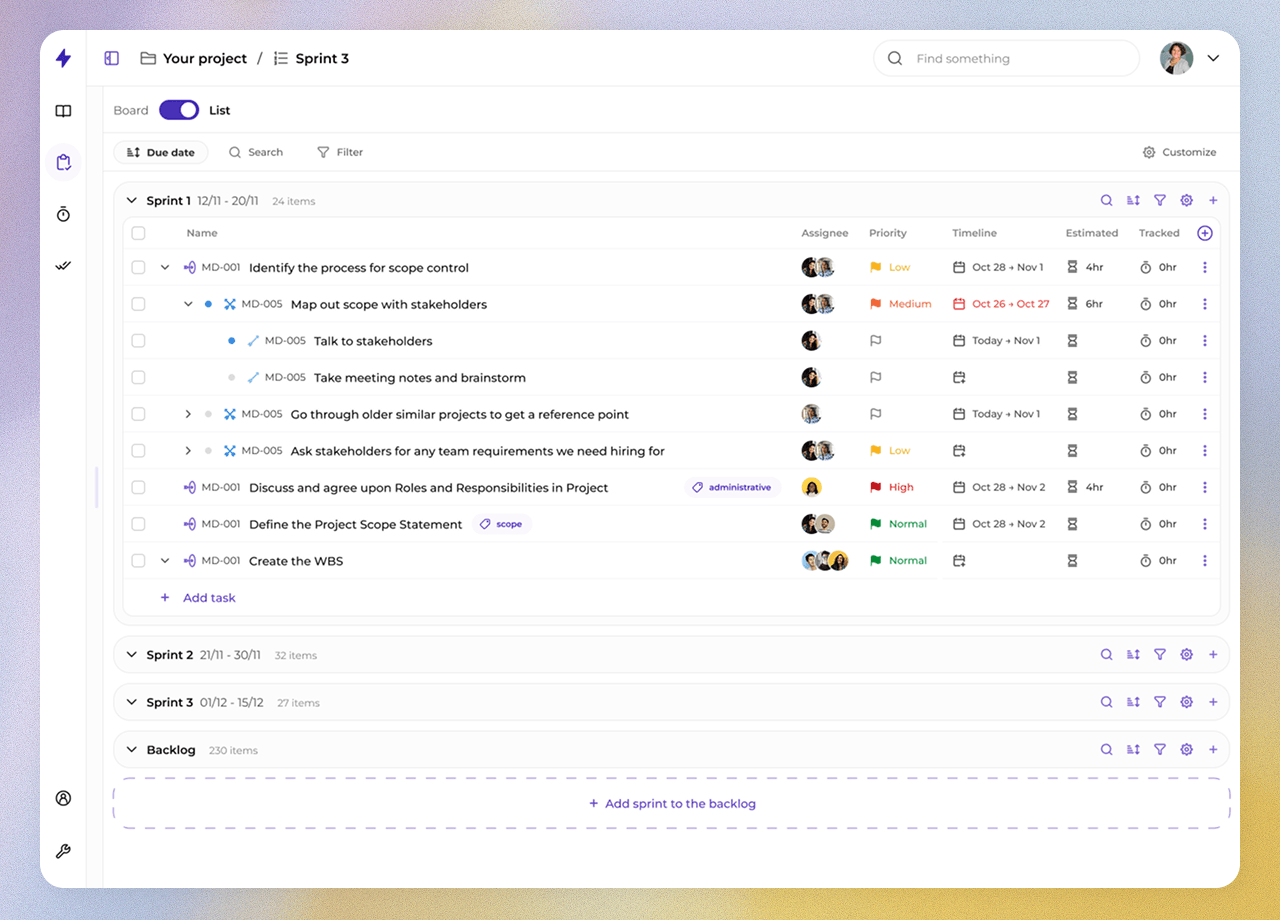Viewport: 1280px width, 920px height.
Task: Add column with circled plus icon
Action: click(x=1205, y=233)
